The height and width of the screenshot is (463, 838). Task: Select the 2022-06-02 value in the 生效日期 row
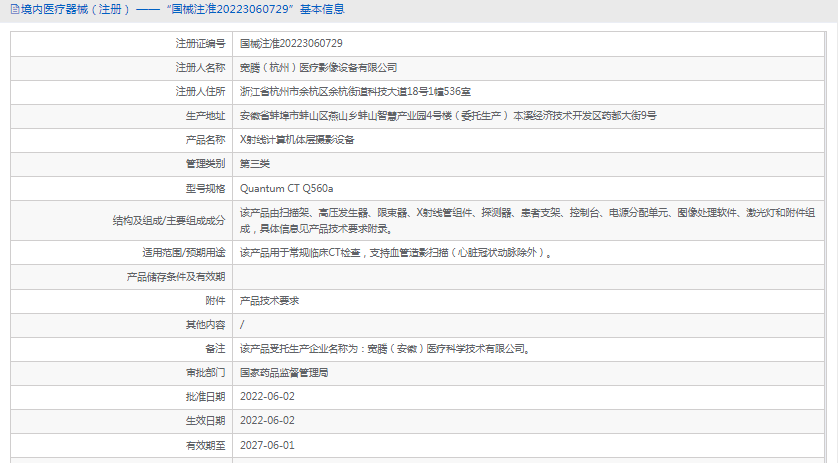tap(267, 421)
